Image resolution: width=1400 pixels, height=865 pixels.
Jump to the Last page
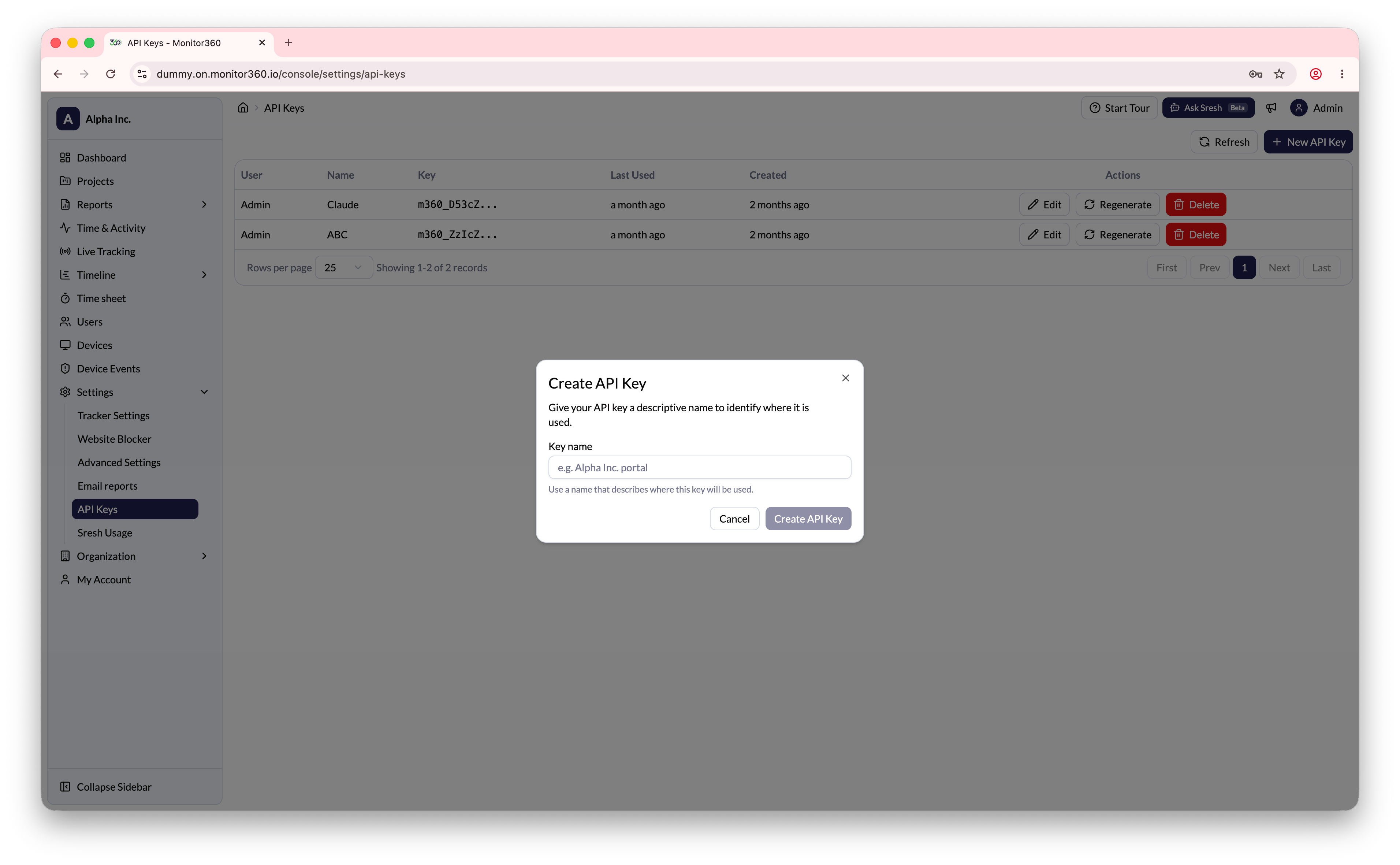pos(1321,267)
